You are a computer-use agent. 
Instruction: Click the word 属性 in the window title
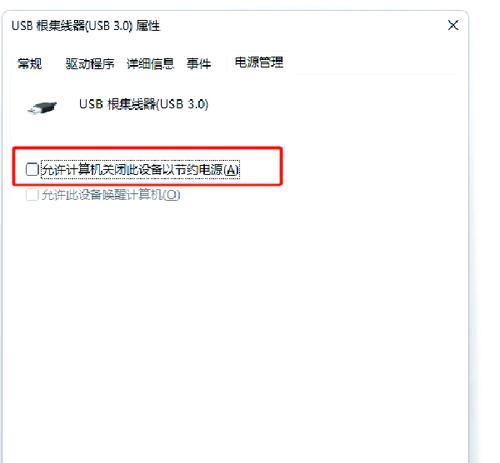coord(148,26)
